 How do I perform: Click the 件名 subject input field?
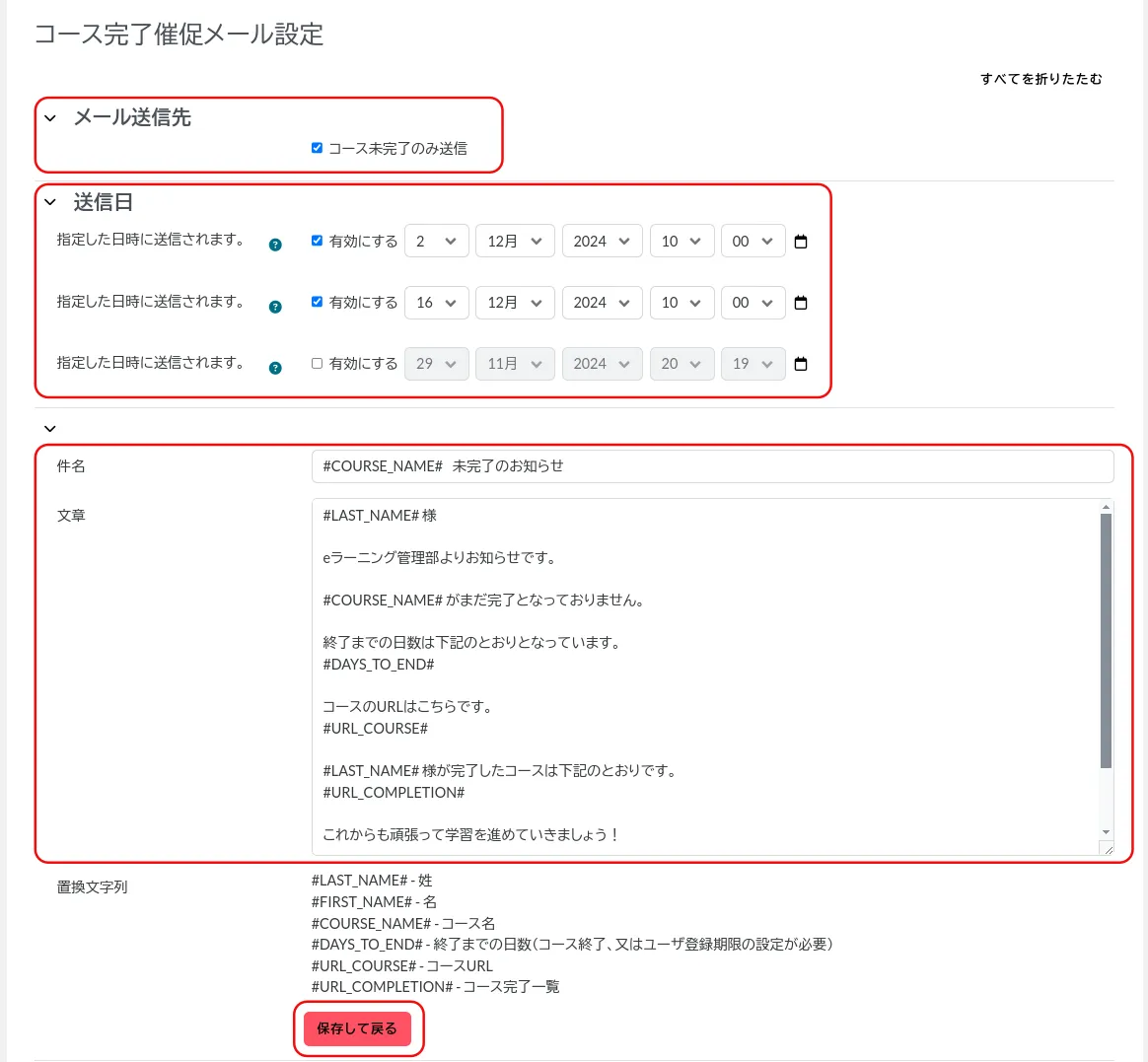click(712, 466)
